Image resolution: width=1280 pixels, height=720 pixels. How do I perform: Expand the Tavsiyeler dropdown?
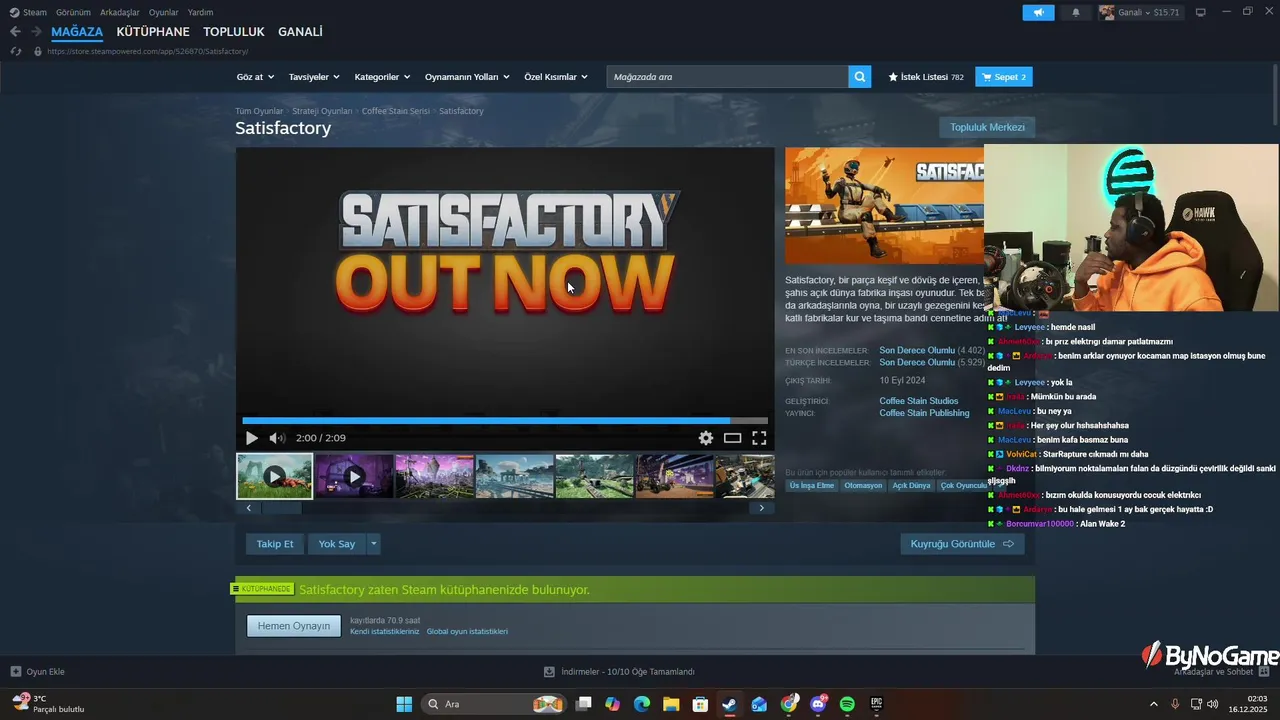point(314,77)
